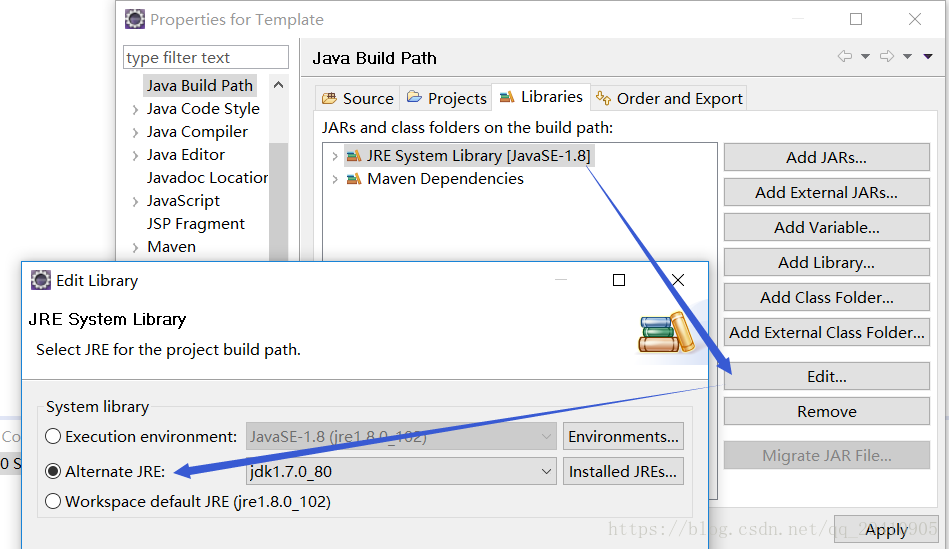The width and height of the screenshot is (949, 549).
Task: Click the Environments... button
Action: [x=623, y=436]
